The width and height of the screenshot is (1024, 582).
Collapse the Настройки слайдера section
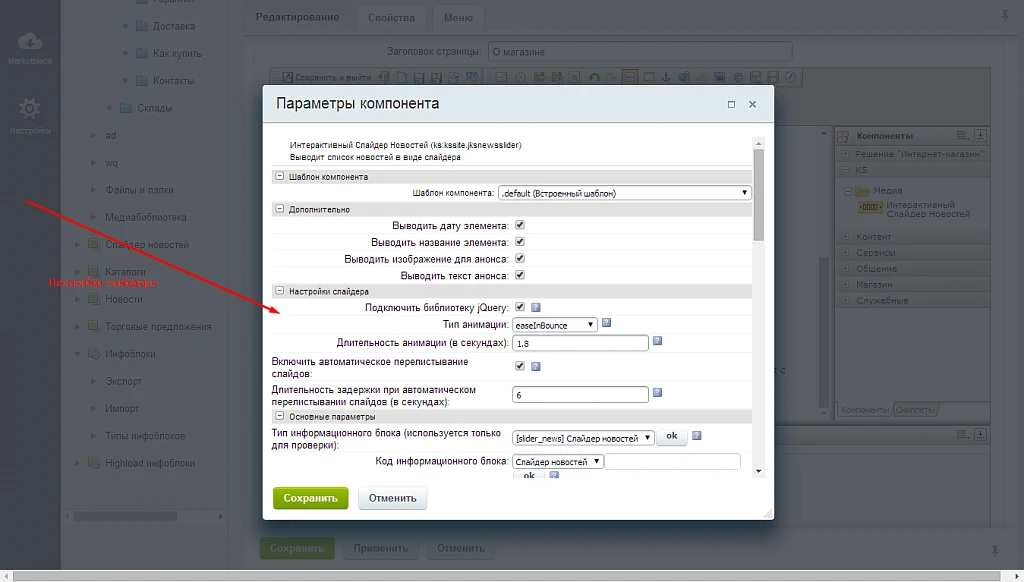(280, 291)
